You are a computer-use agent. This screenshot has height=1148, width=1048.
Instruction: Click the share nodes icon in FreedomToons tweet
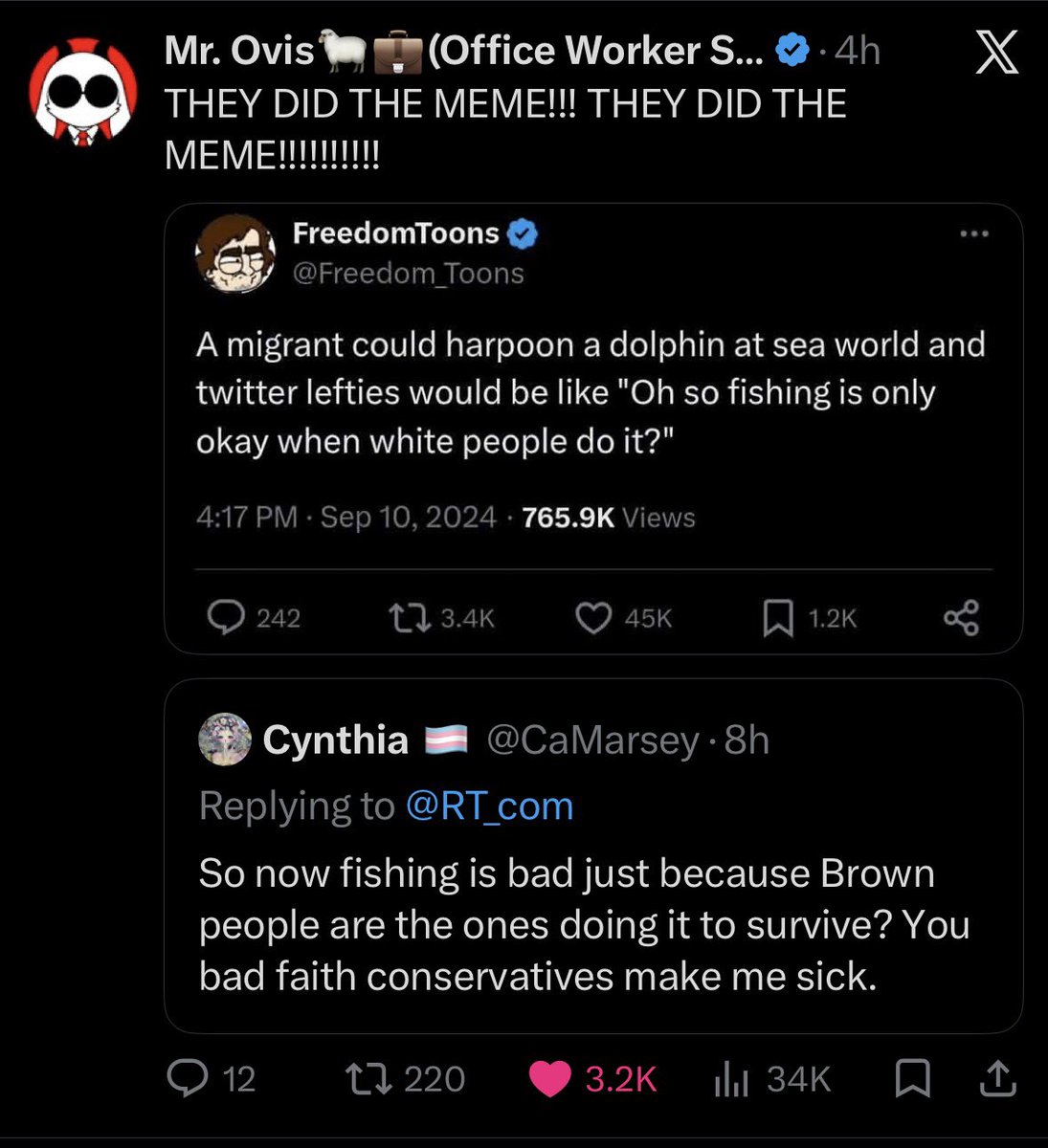(x=961, y=618)
